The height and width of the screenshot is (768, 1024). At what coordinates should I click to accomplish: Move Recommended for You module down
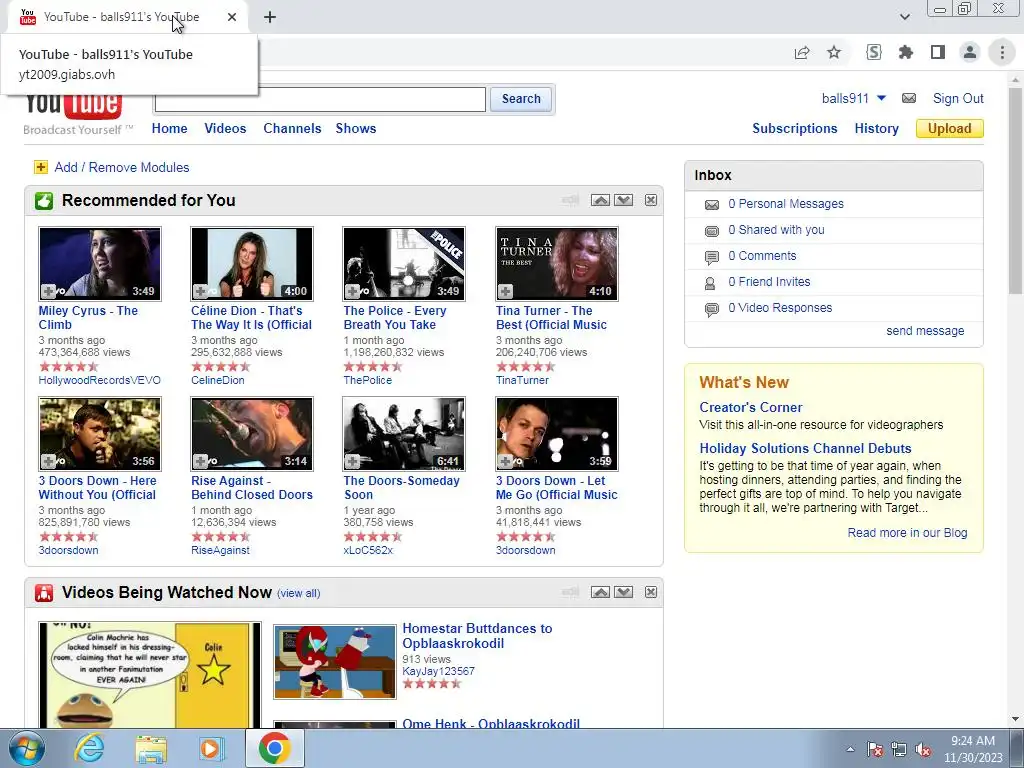coord(624,200)
